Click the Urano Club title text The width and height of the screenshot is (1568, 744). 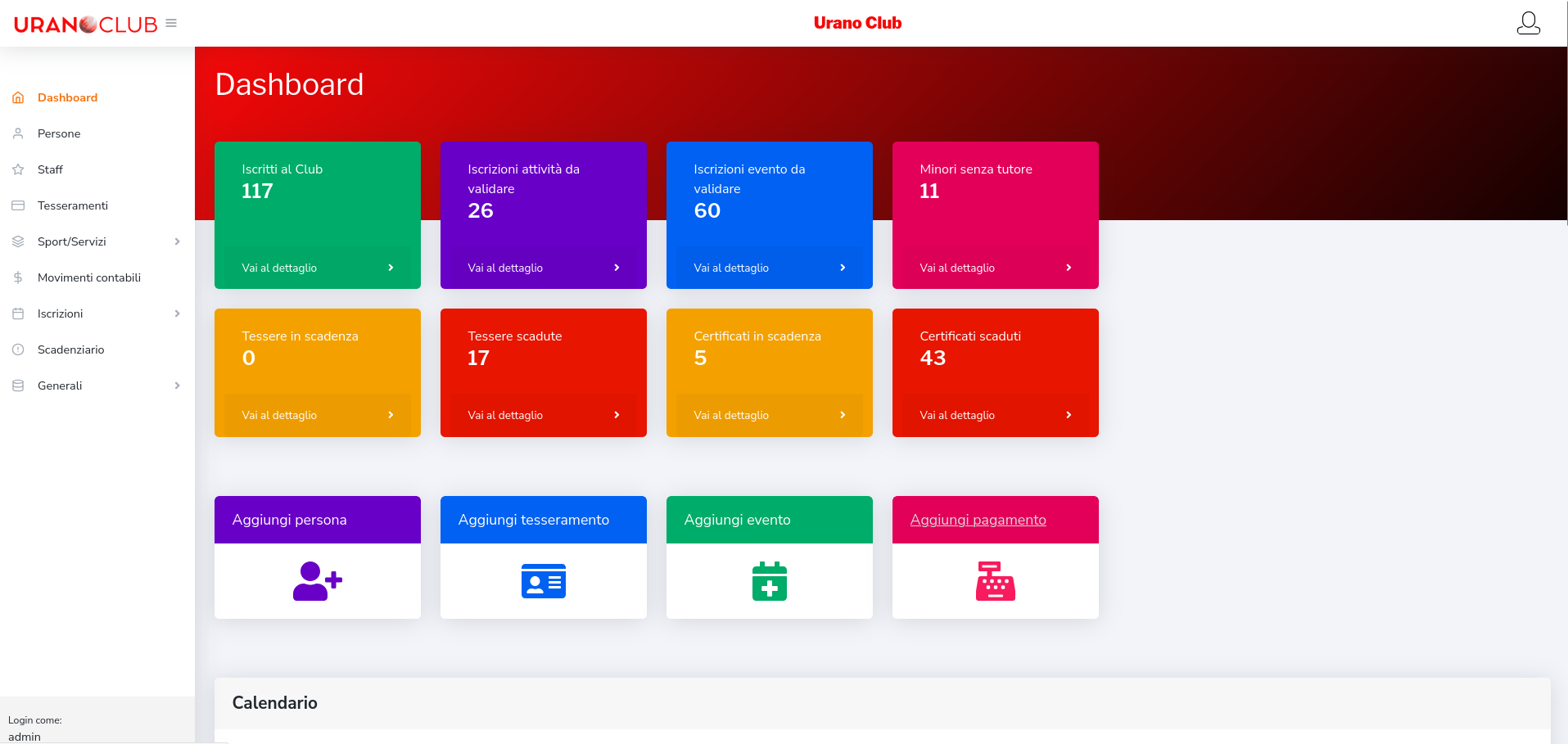tap(857, 23)
